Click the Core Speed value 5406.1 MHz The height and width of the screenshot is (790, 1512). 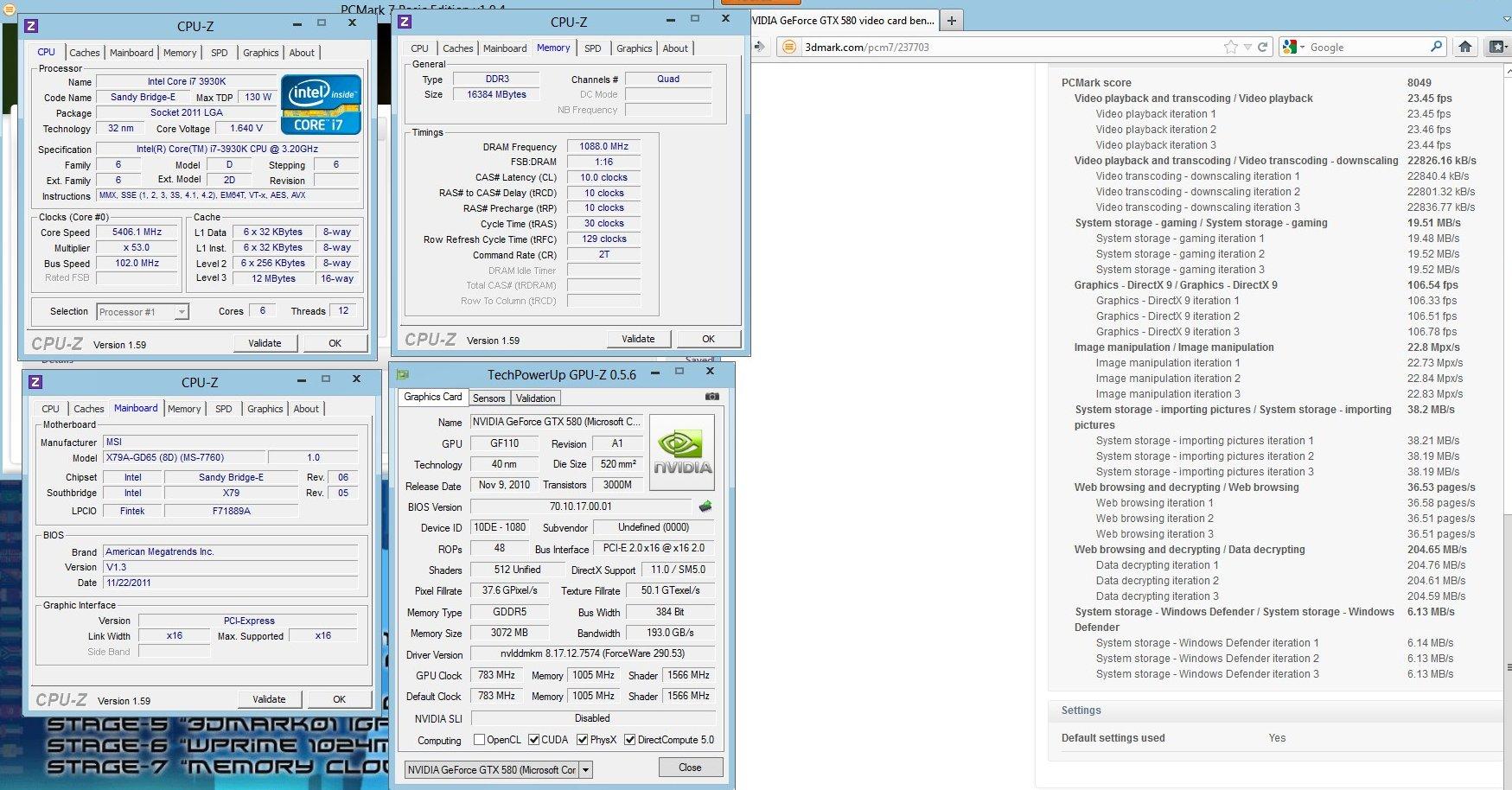137,232
